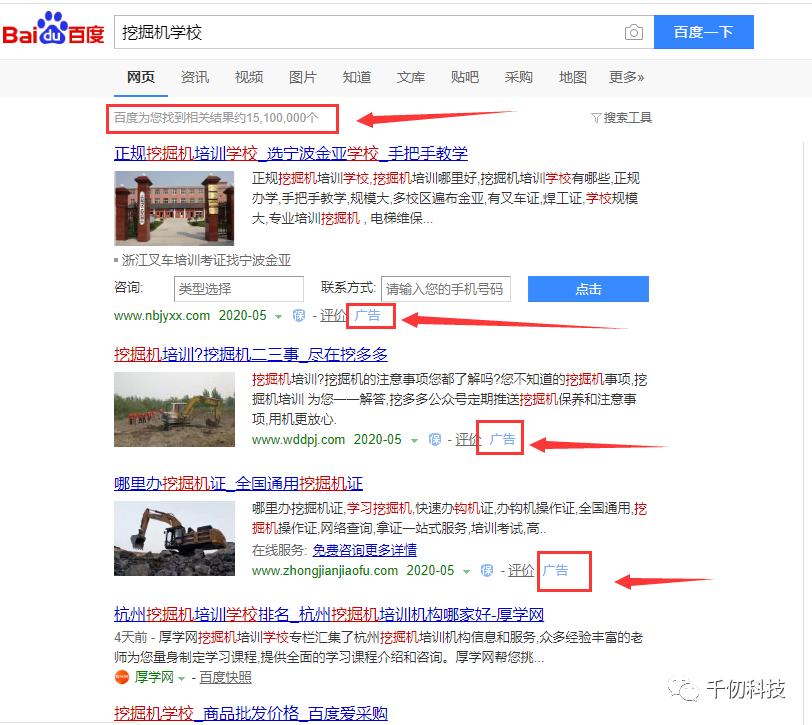Click the 保 badge near www.zhongjianjiaofu.com
This screenshot has width=812, height=725.
click(x=485, y=570)
